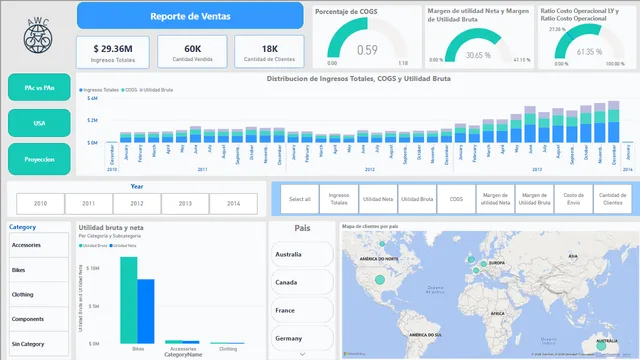
Task: Select the COGS measure tile
Action: pyautogui.click(x=456, y=199)
